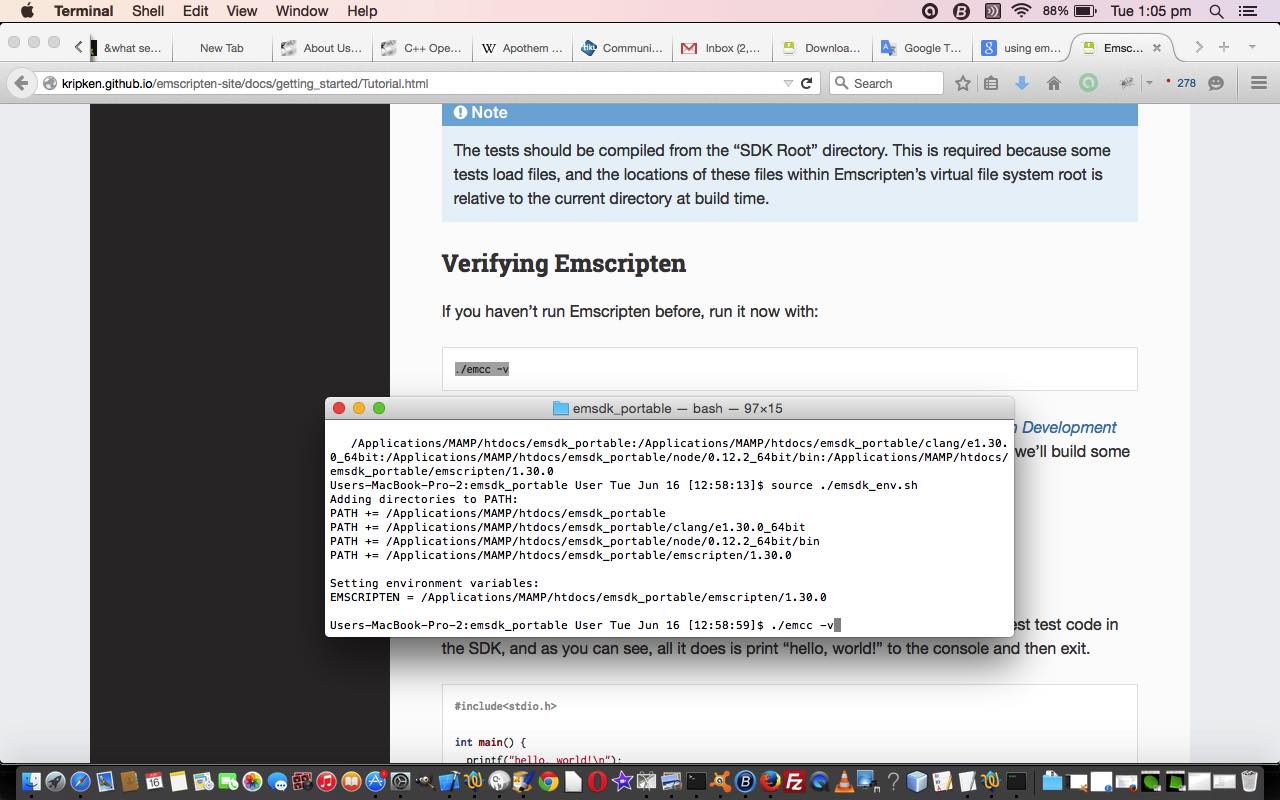Switch to the Apothem Wikipedia tab

(x=521, y=47)
